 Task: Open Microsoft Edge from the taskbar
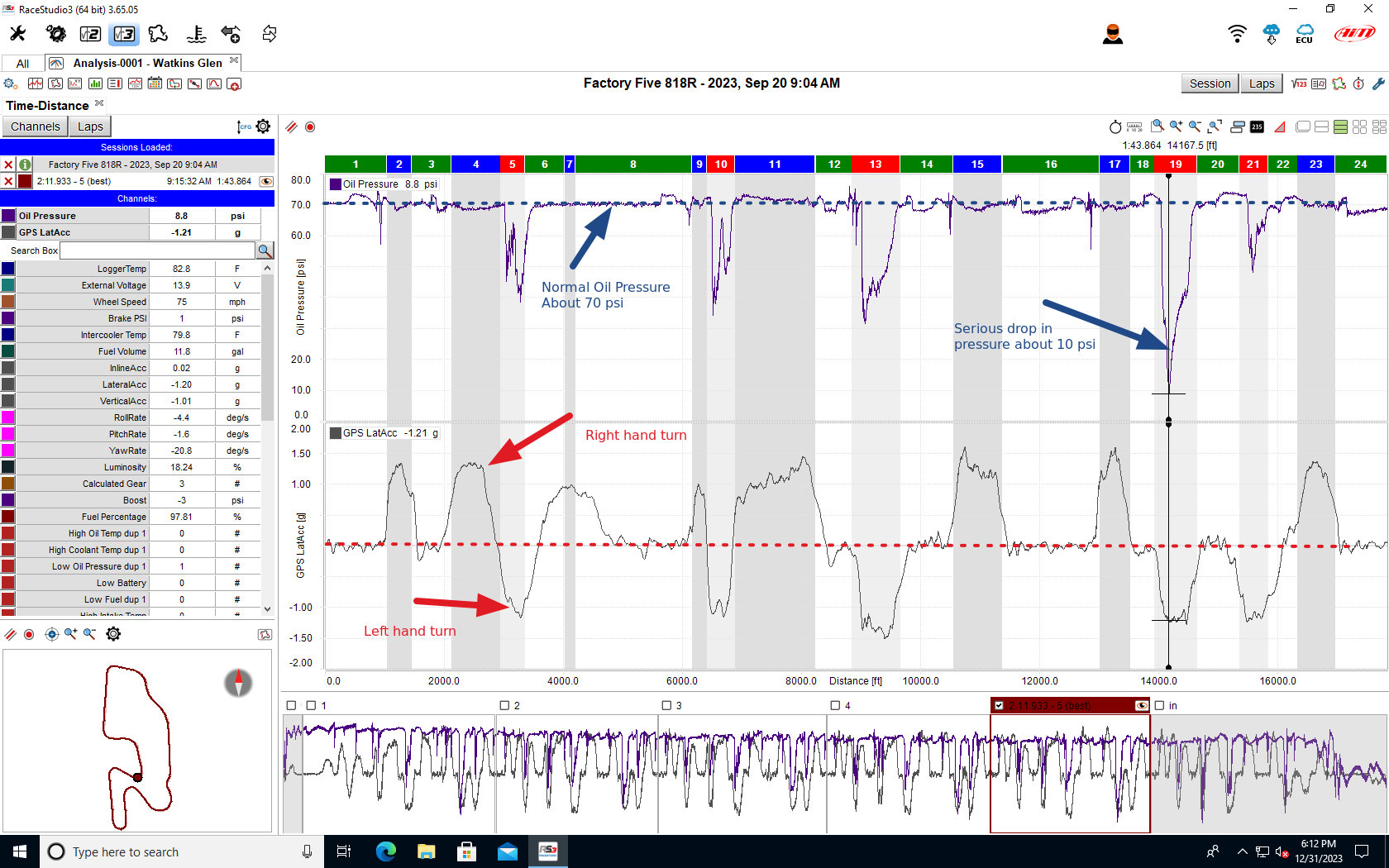(385, 851)
